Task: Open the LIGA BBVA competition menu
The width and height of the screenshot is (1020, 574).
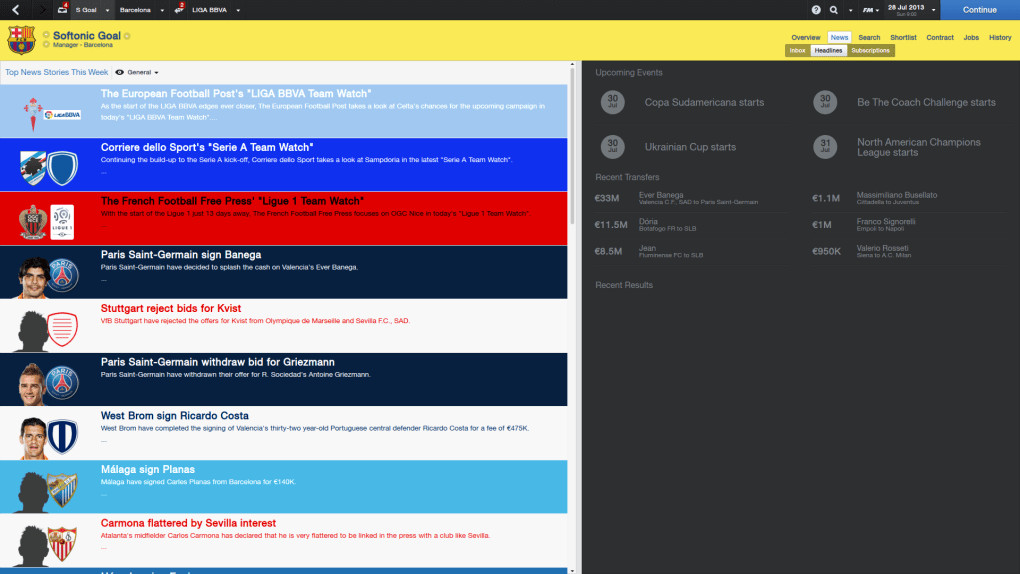Action: coord(209,10)
